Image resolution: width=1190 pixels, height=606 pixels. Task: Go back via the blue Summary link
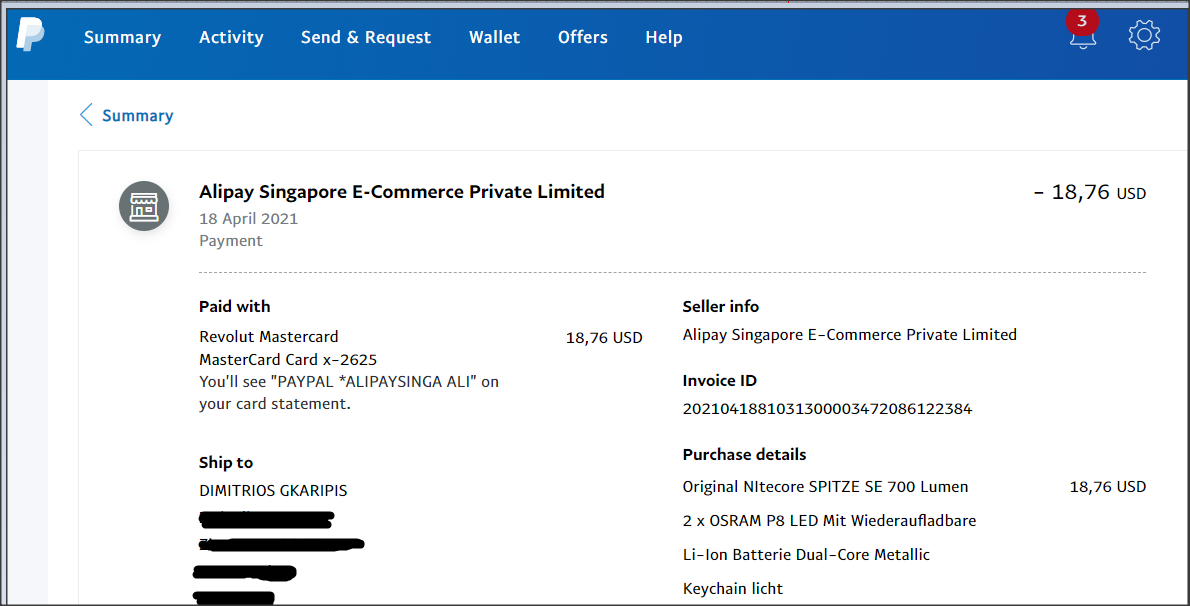click(137, 115)
